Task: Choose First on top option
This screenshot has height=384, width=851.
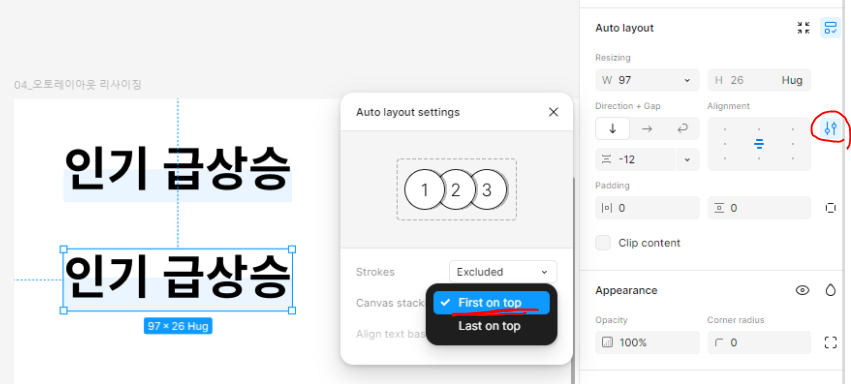Action: coord(491,303)
